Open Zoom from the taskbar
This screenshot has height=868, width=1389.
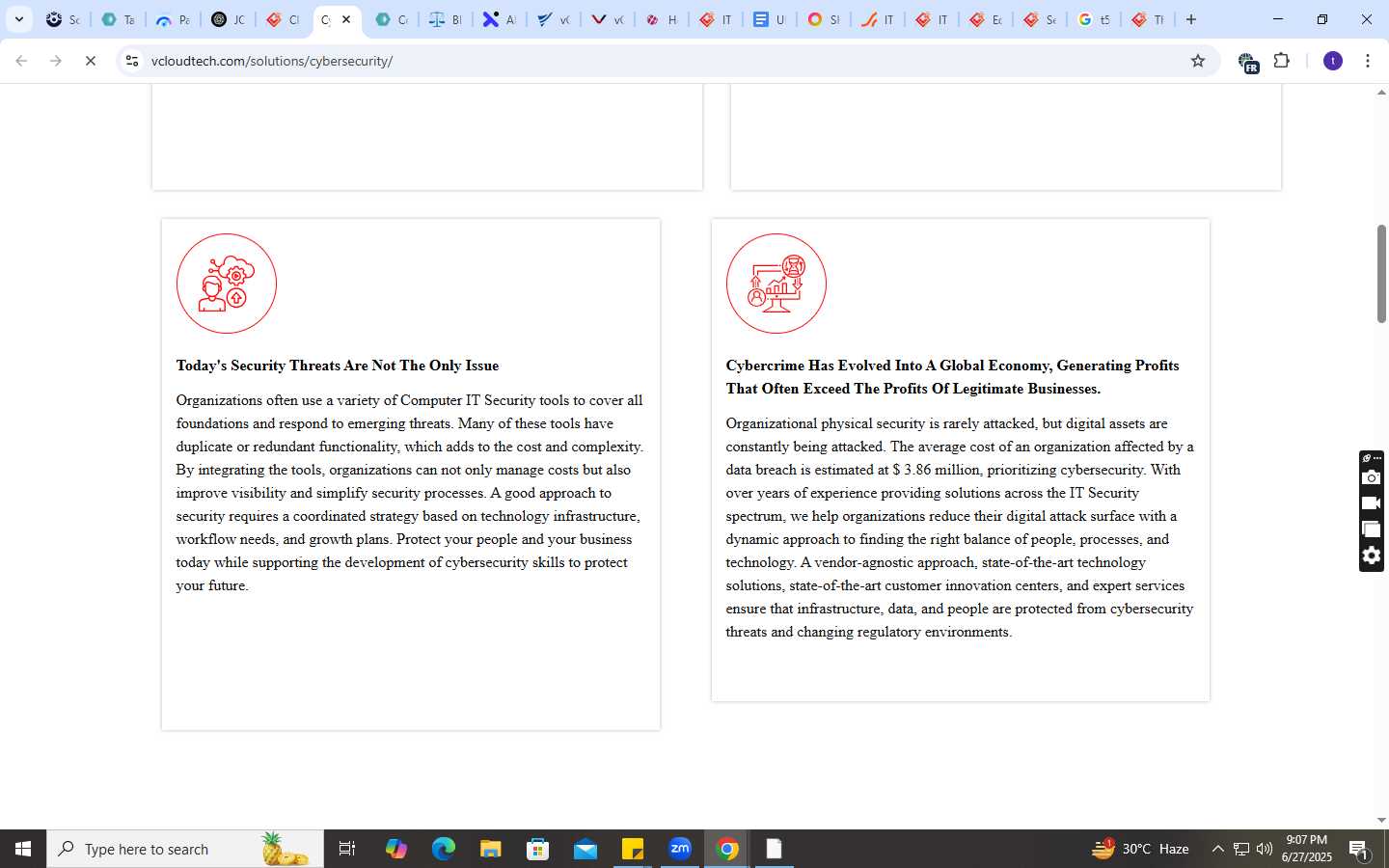click(x=680, y=849)
